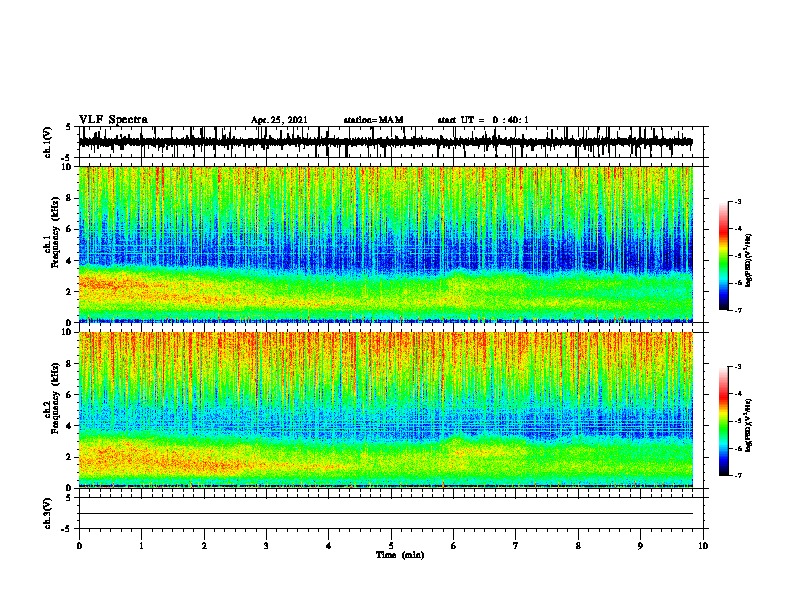Click the "10" kHz tick on ch.1 spectrogram

click(x=69, y=167)
